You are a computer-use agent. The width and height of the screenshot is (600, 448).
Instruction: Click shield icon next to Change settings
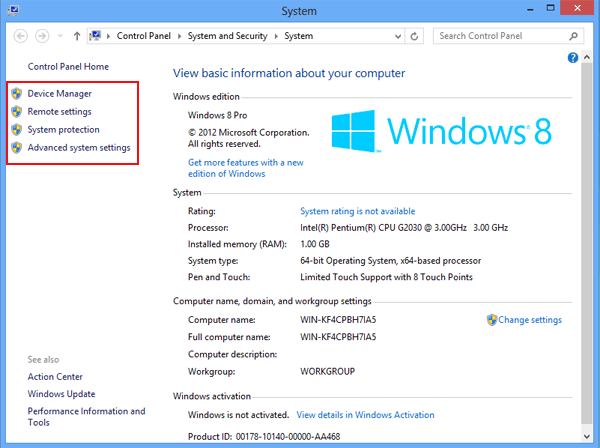[492, 320]
